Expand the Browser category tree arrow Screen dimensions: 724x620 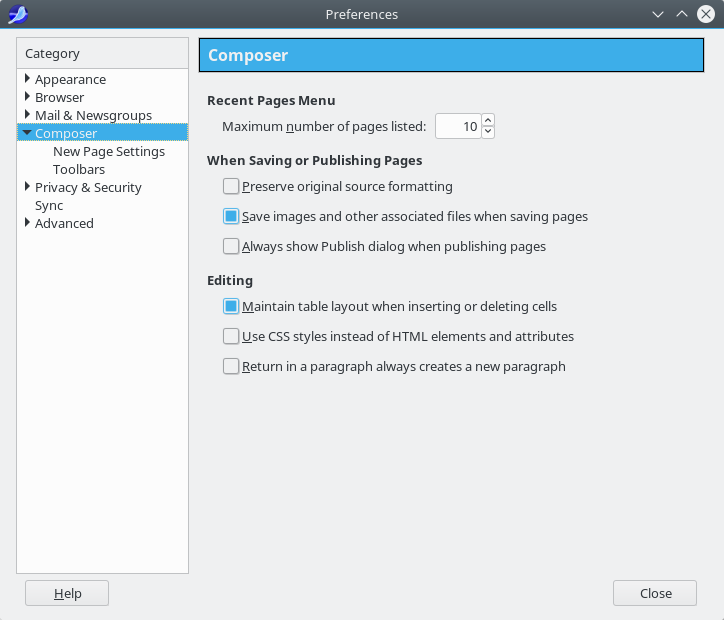tap(27, 97)
